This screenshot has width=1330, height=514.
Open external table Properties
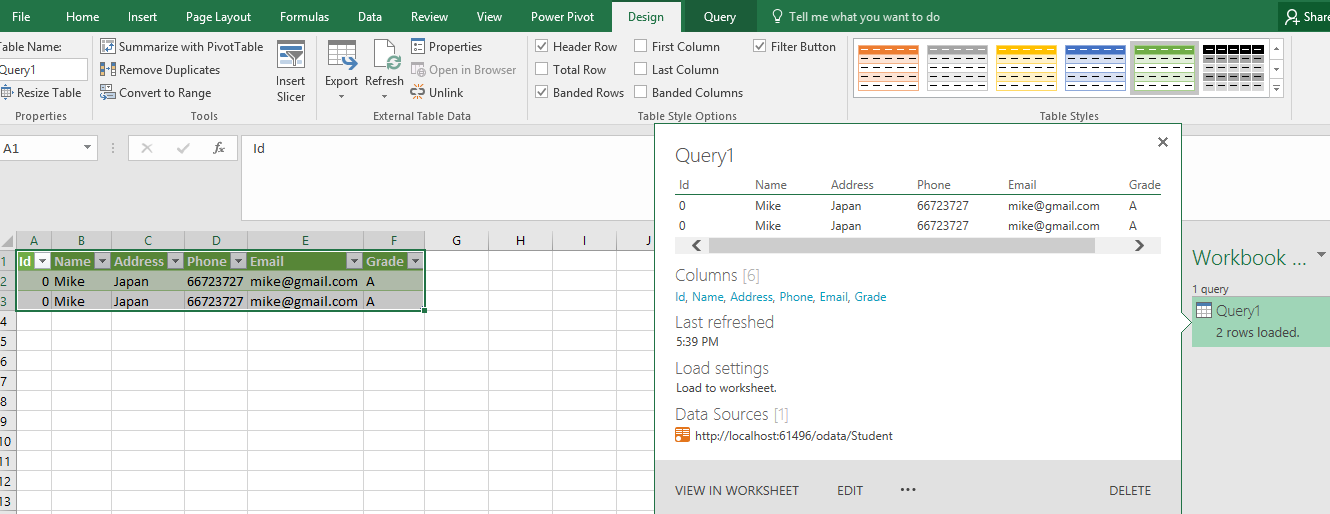pyautogui.click(x=446, y=47)
